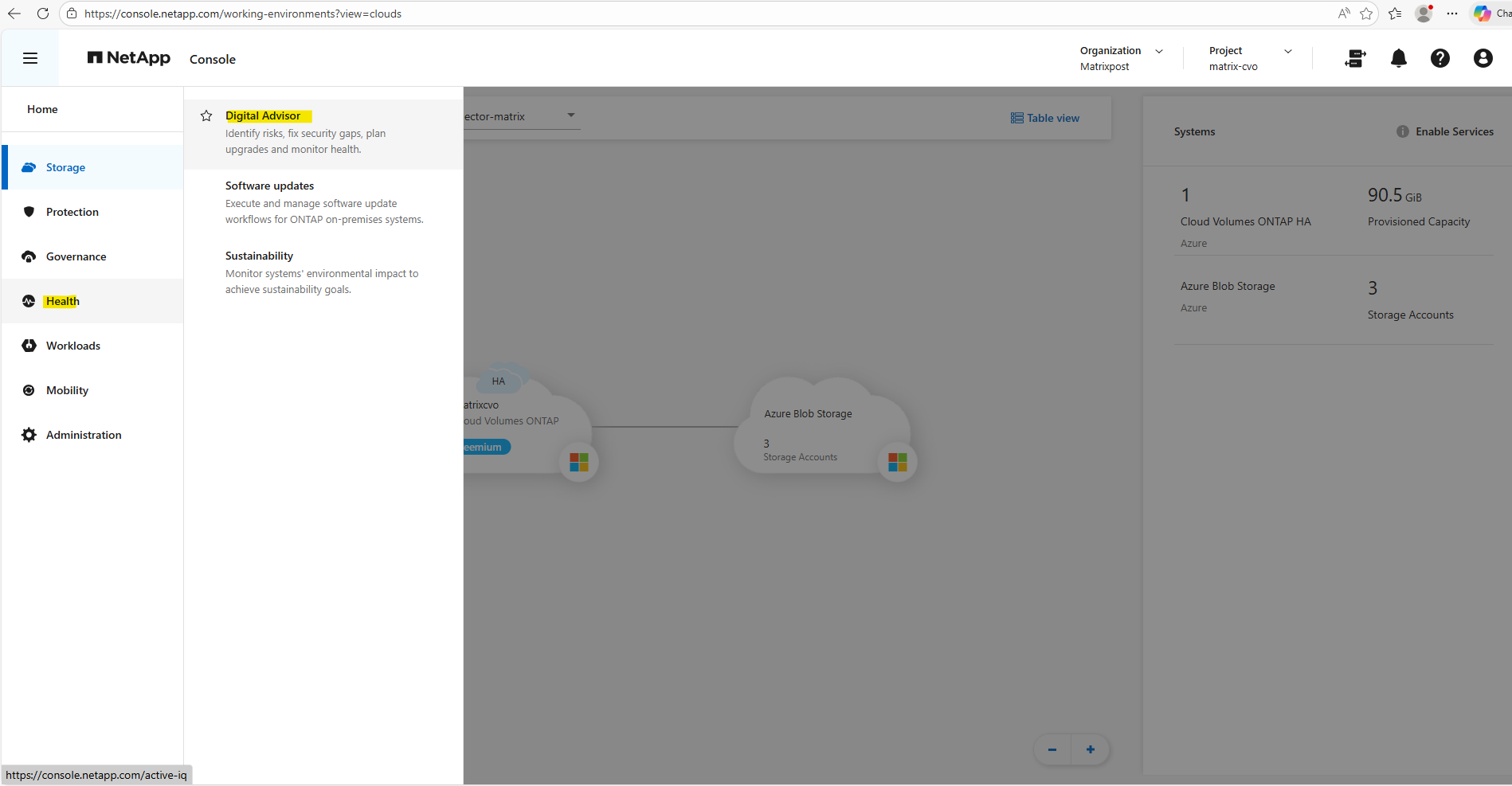Select Storage menu item
This screenshot has width=1512, height=786.
pos(92,167)
